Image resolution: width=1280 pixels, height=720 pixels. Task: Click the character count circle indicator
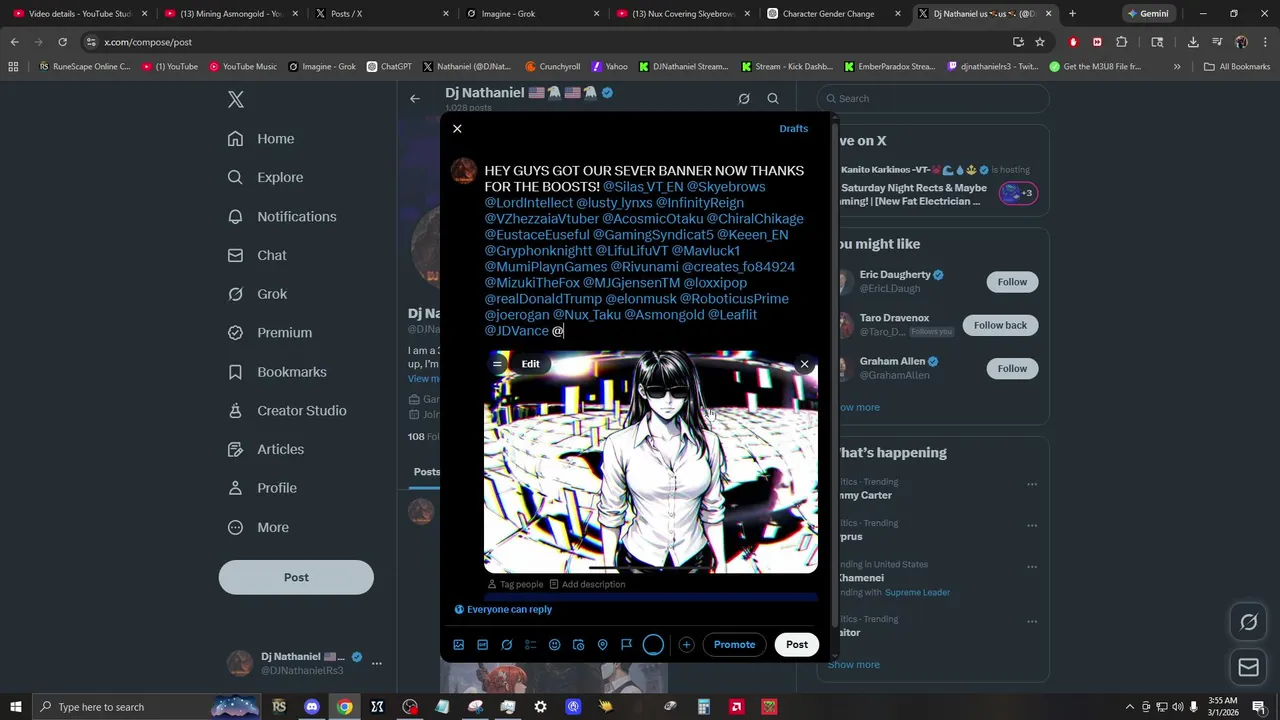coord(653,645)
